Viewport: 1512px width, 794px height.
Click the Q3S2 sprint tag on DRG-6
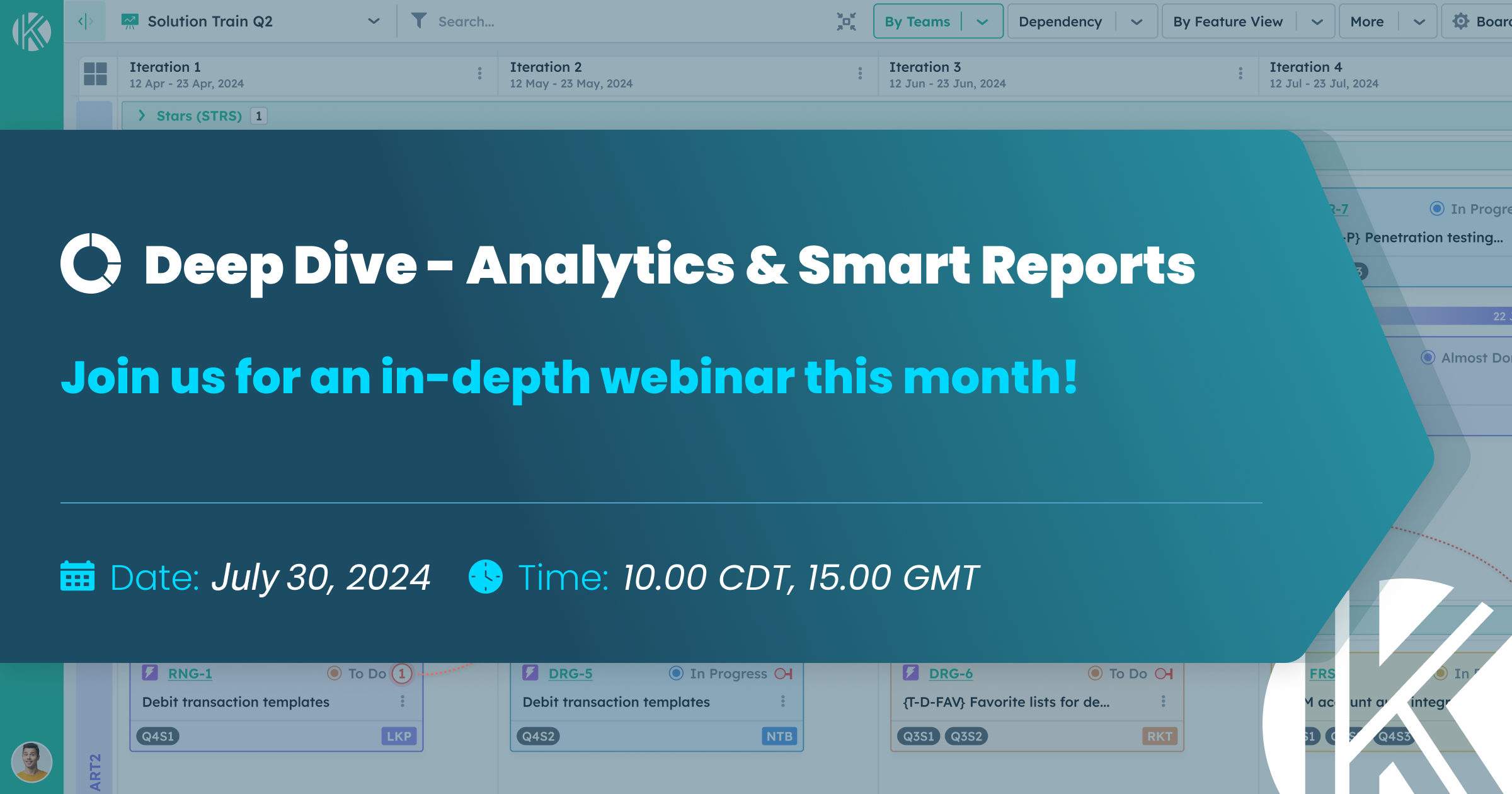[x=966, y=736]
